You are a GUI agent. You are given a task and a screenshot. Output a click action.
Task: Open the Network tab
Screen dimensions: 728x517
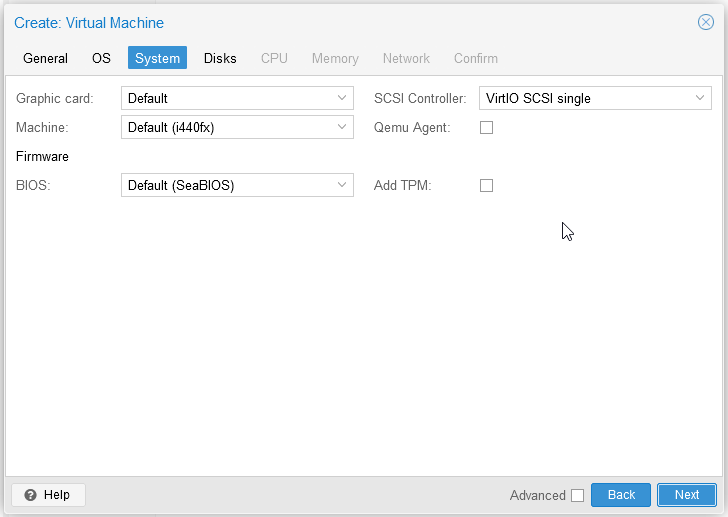tap(406, 58)
